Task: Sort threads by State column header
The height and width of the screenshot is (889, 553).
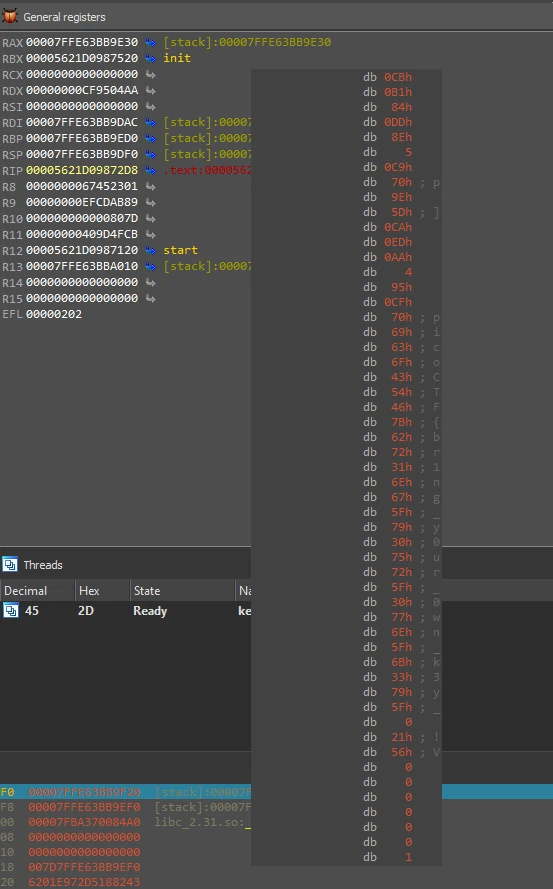Action: (x=182, y=591)
